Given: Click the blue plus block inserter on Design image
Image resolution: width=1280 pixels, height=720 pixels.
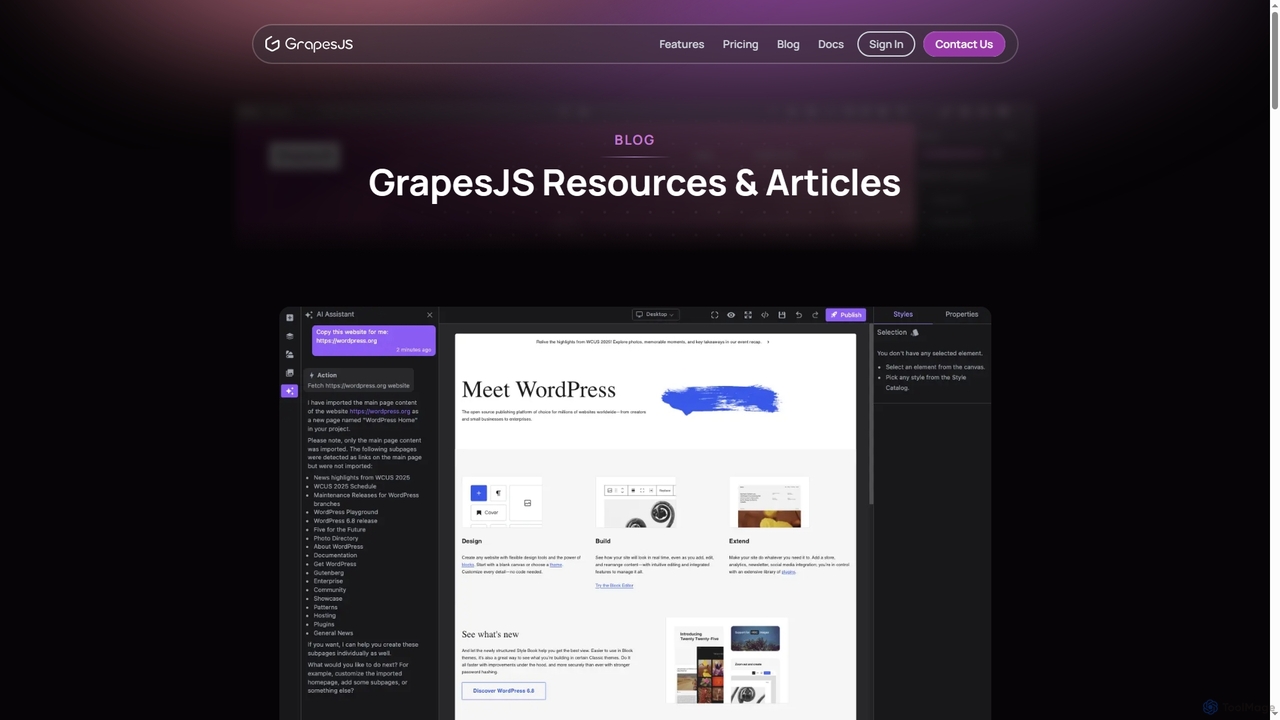Looking at the screenshot, I should (x=478, y=493).
